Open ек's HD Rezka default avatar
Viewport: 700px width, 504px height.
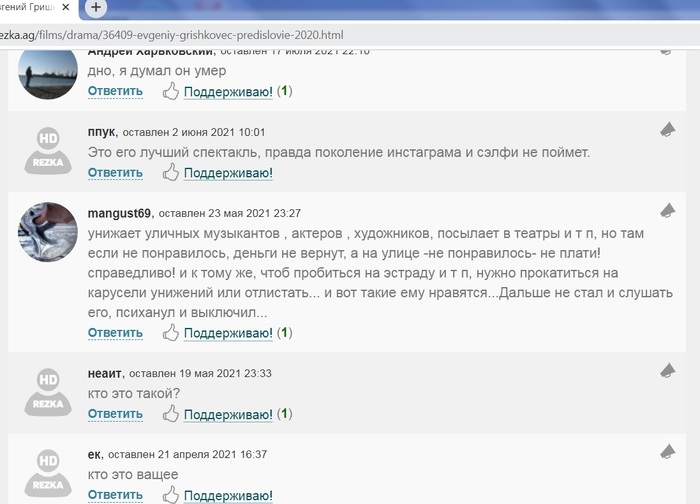click(48, 473)
